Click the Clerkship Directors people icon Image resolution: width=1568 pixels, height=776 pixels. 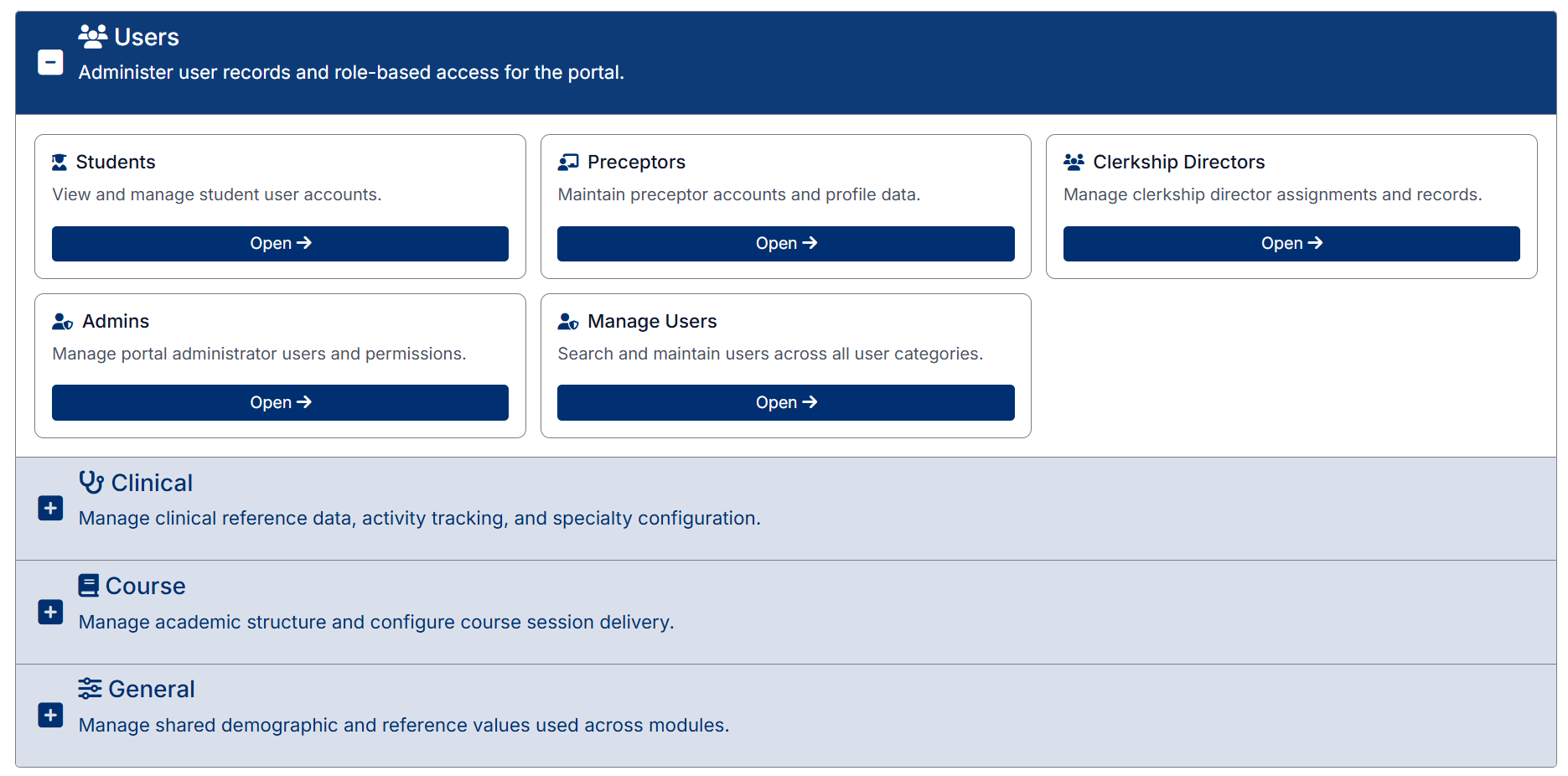pos(1074,162)
